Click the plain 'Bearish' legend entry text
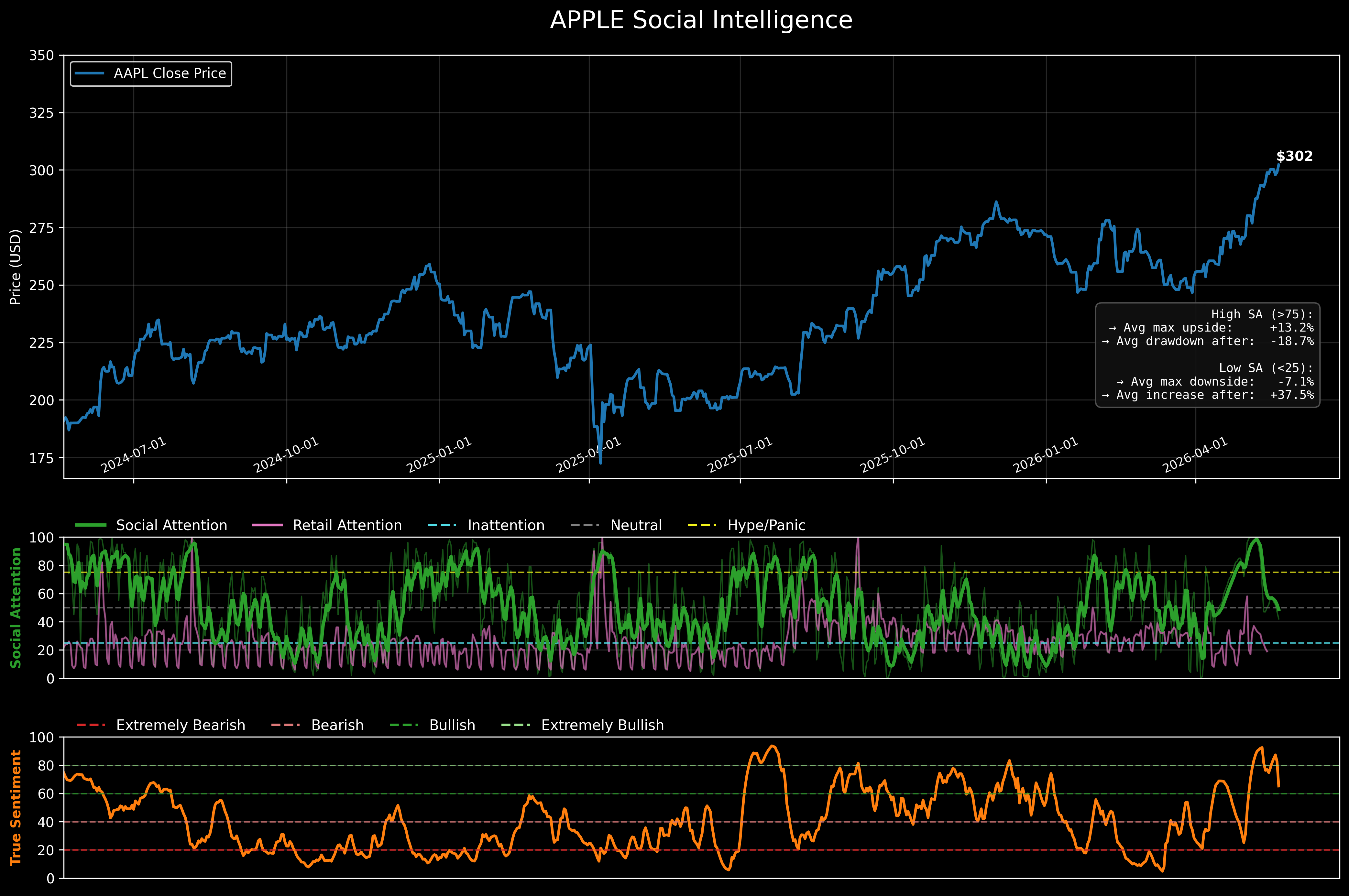The width and height of the screenshot is (1349, 896). (337, 726)
